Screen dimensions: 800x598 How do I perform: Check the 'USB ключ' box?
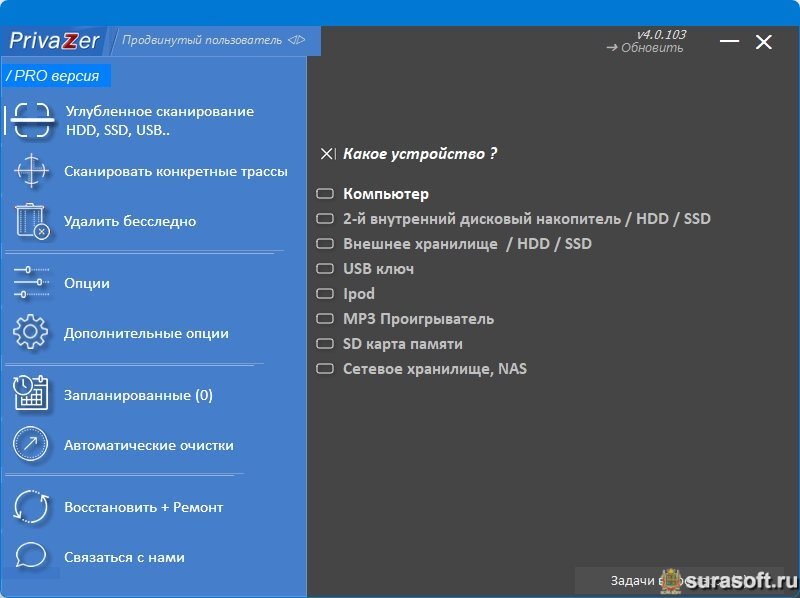point(325,269)
